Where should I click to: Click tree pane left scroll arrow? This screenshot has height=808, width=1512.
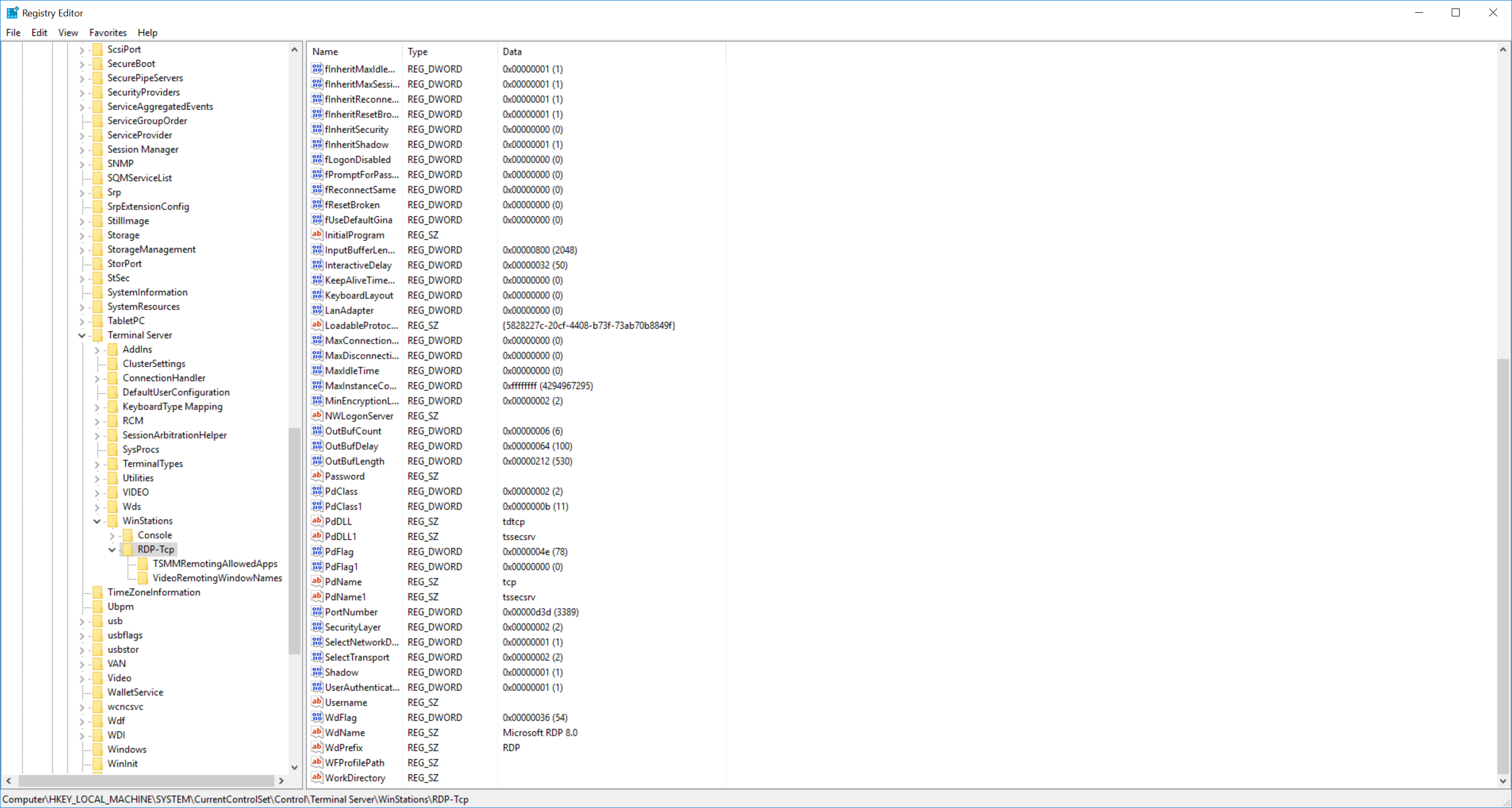pos(9,780)
